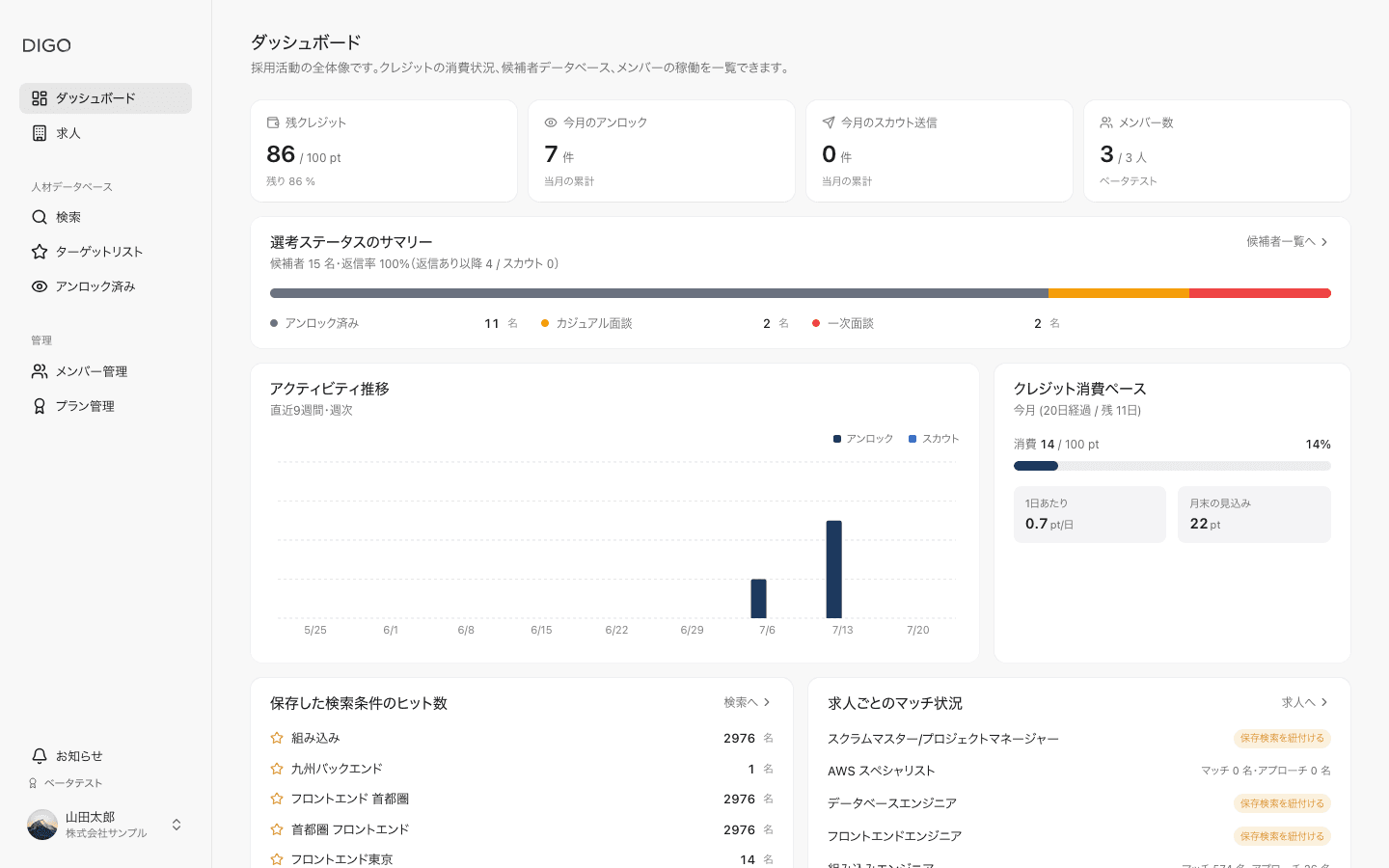The width and height of the screenshot is (1389, 868).
Task: Select the フロントエンド 首都圏 saved search
Action: [x=522, y=799]
